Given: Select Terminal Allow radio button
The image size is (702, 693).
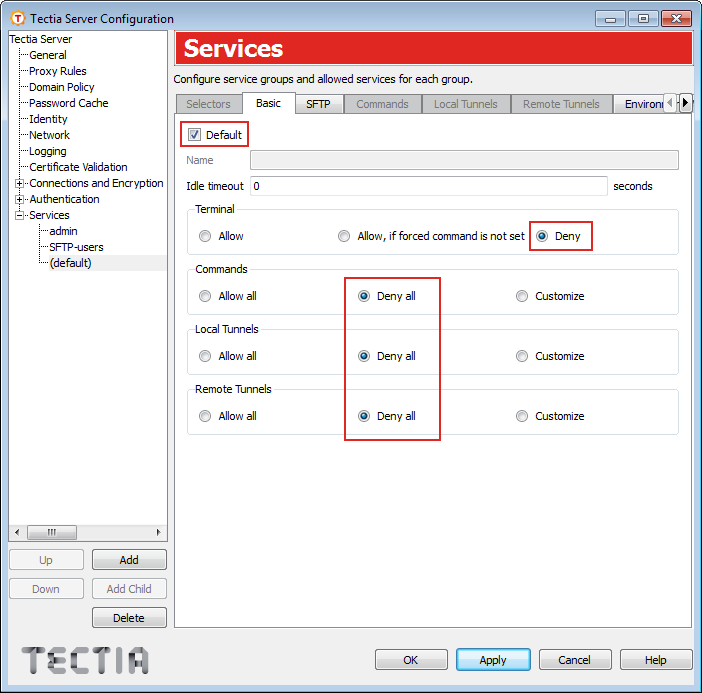Looking at the screenshot, I should pyautogui.click(x=205, y=236).
